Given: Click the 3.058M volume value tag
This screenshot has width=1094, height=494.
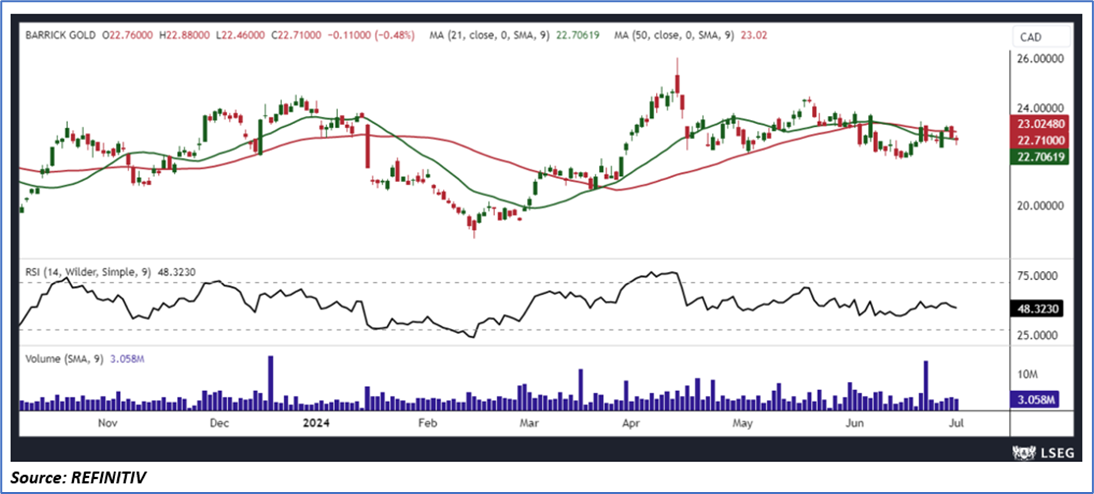Looking at the screenshot, I should [x=1035, y=400].
